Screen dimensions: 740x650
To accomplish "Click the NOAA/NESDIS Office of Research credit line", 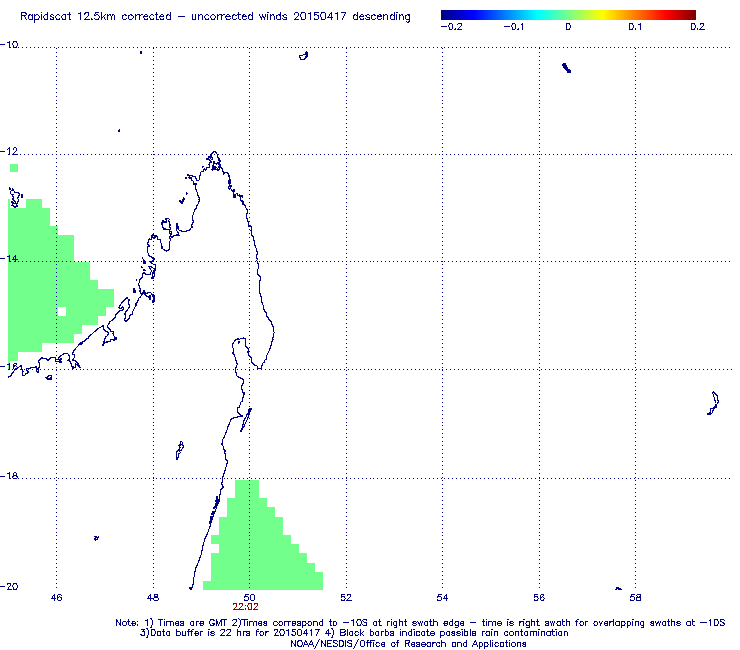I will pos(408,644).
